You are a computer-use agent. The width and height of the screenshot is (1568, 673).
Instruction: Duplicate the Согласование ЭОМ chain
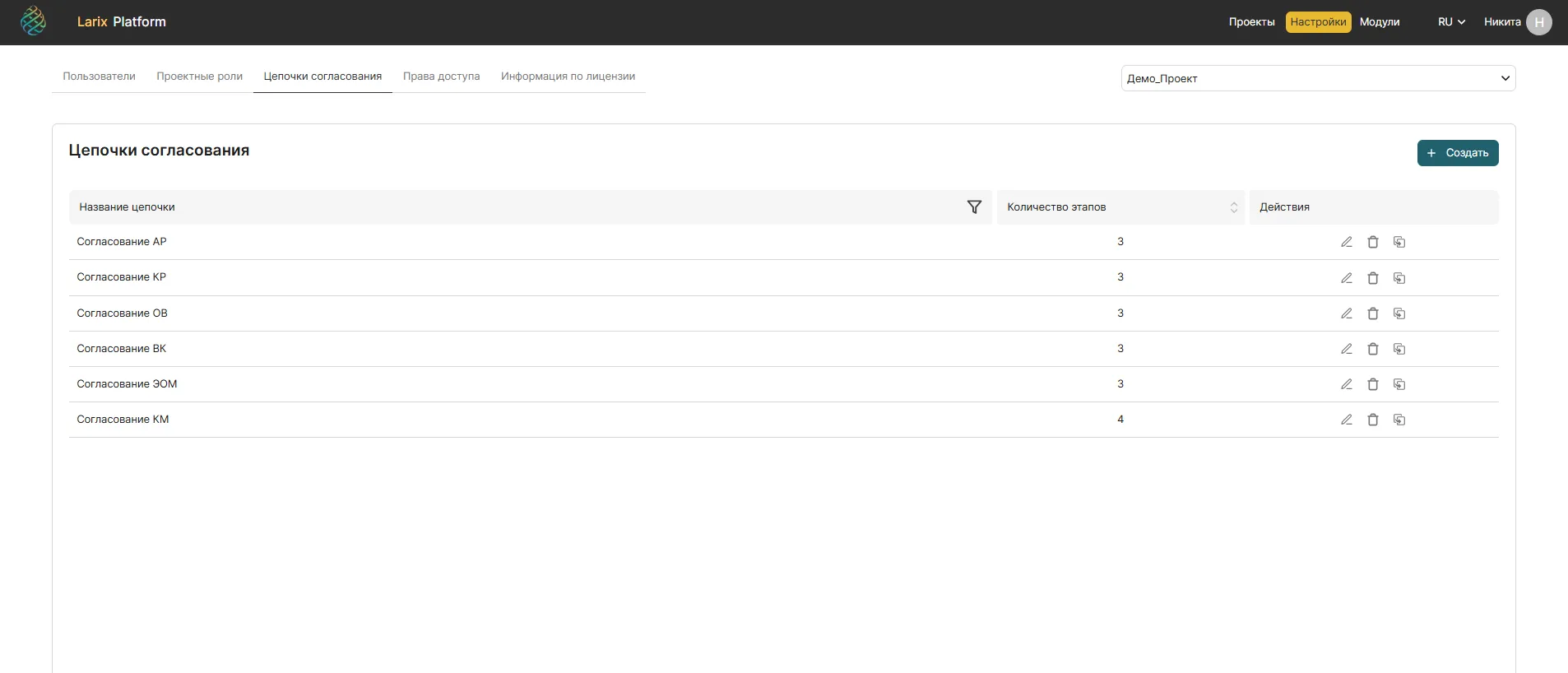click(1399, 384)
